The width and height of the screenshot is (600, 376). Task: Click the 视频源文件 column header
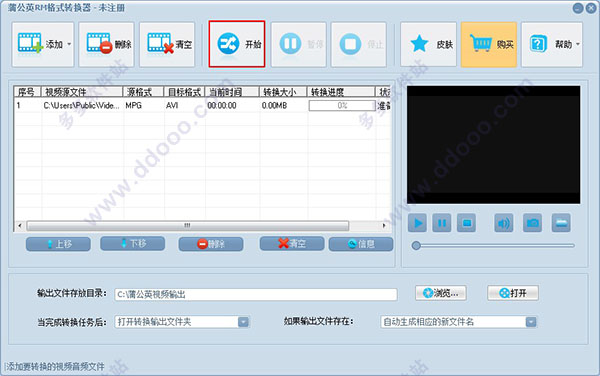coord(82,92)
